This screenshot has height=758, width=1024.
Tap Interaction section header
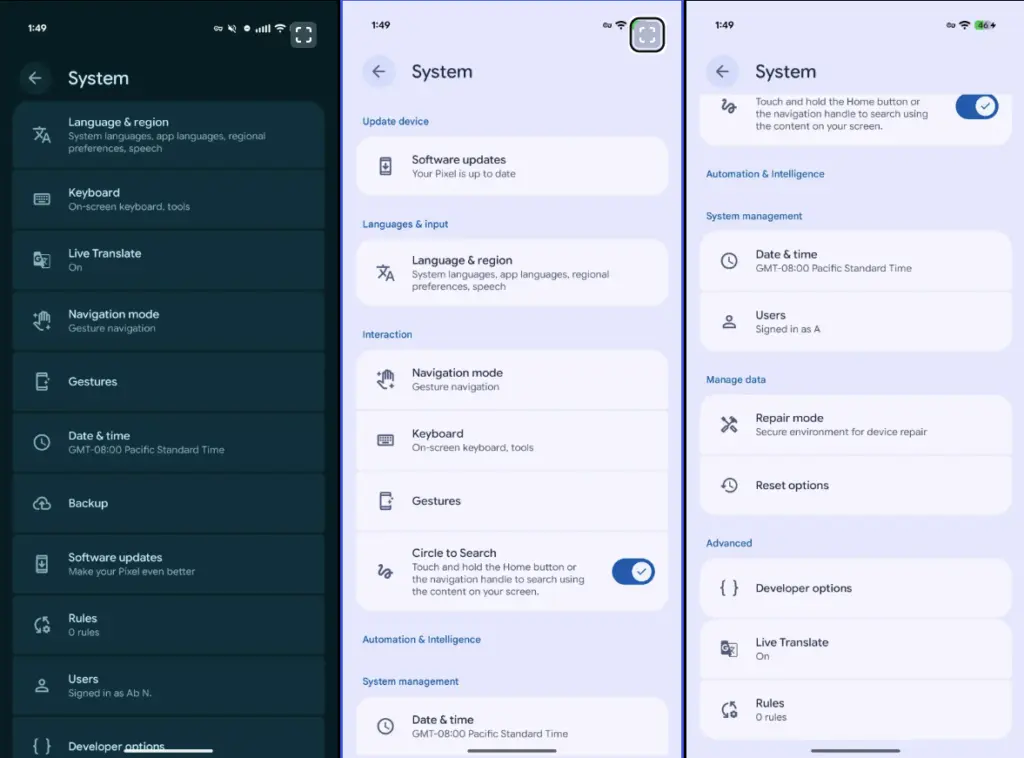click(387, 334)
